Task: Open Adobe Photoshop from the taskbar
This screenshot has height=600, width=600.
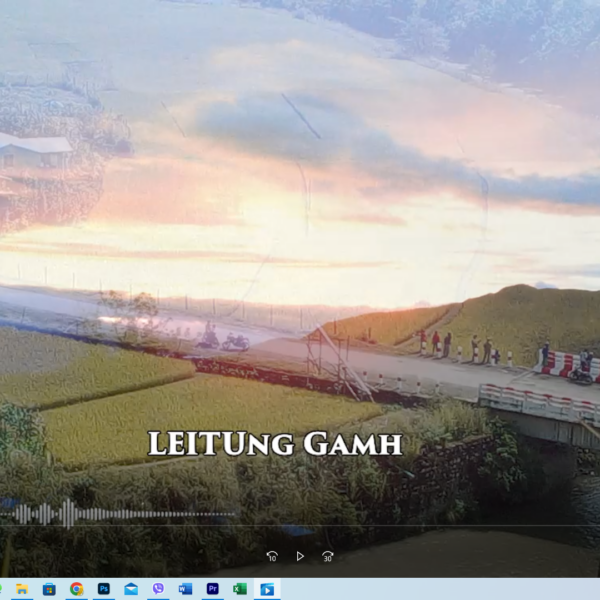Action: tap(104, 589)
